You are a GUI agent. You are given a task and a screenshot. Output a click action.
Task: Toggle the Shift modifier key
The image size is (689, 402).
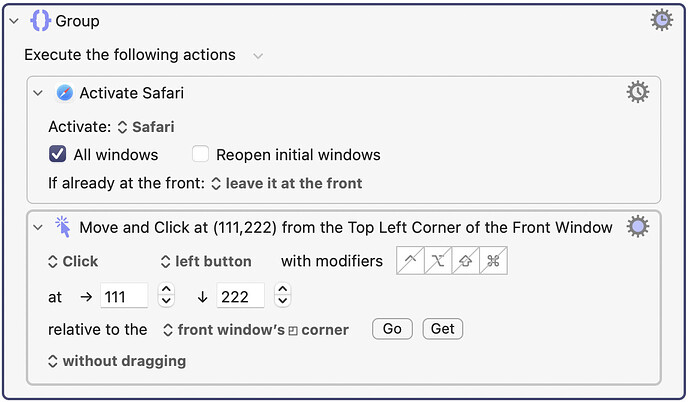pyautogui.click(x=465, y=261)
